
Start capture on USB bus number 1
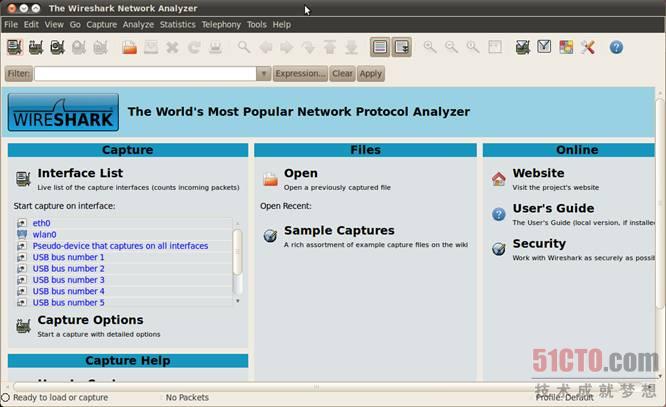(x=68, y=257)
